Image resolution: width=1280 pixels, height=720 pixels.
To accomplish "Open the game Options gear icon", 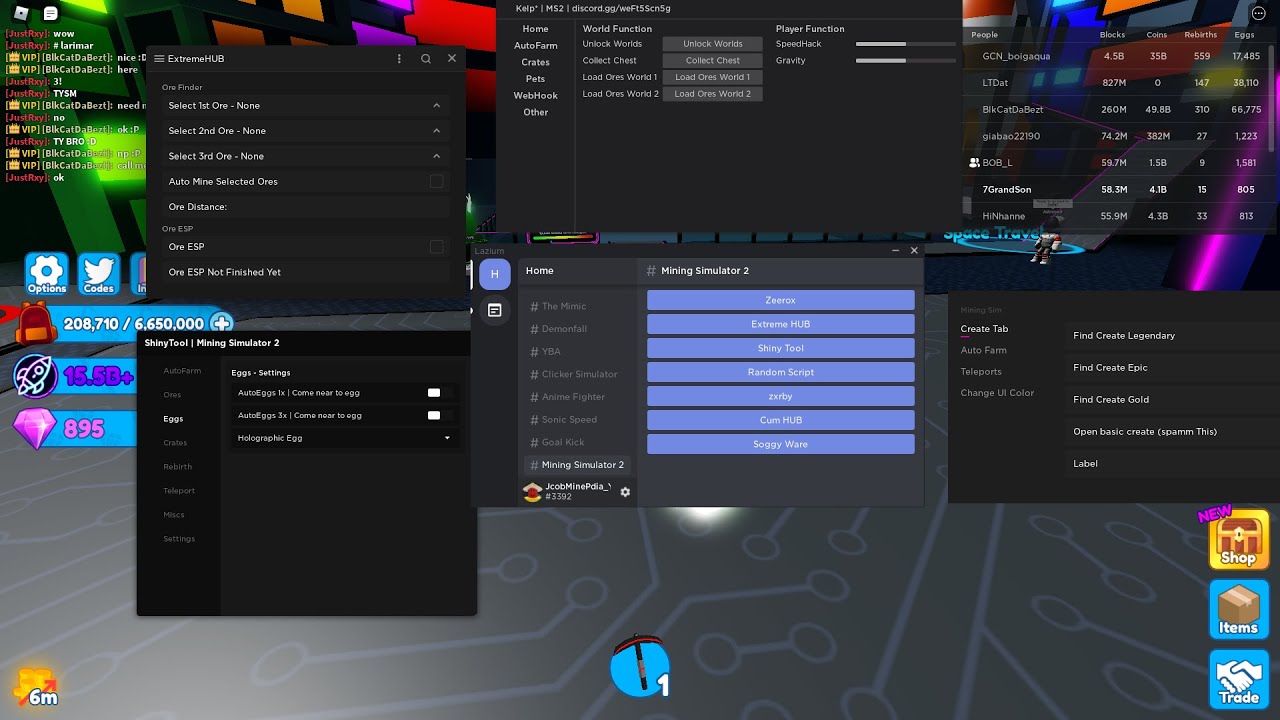I will click(x=47, y=273).
